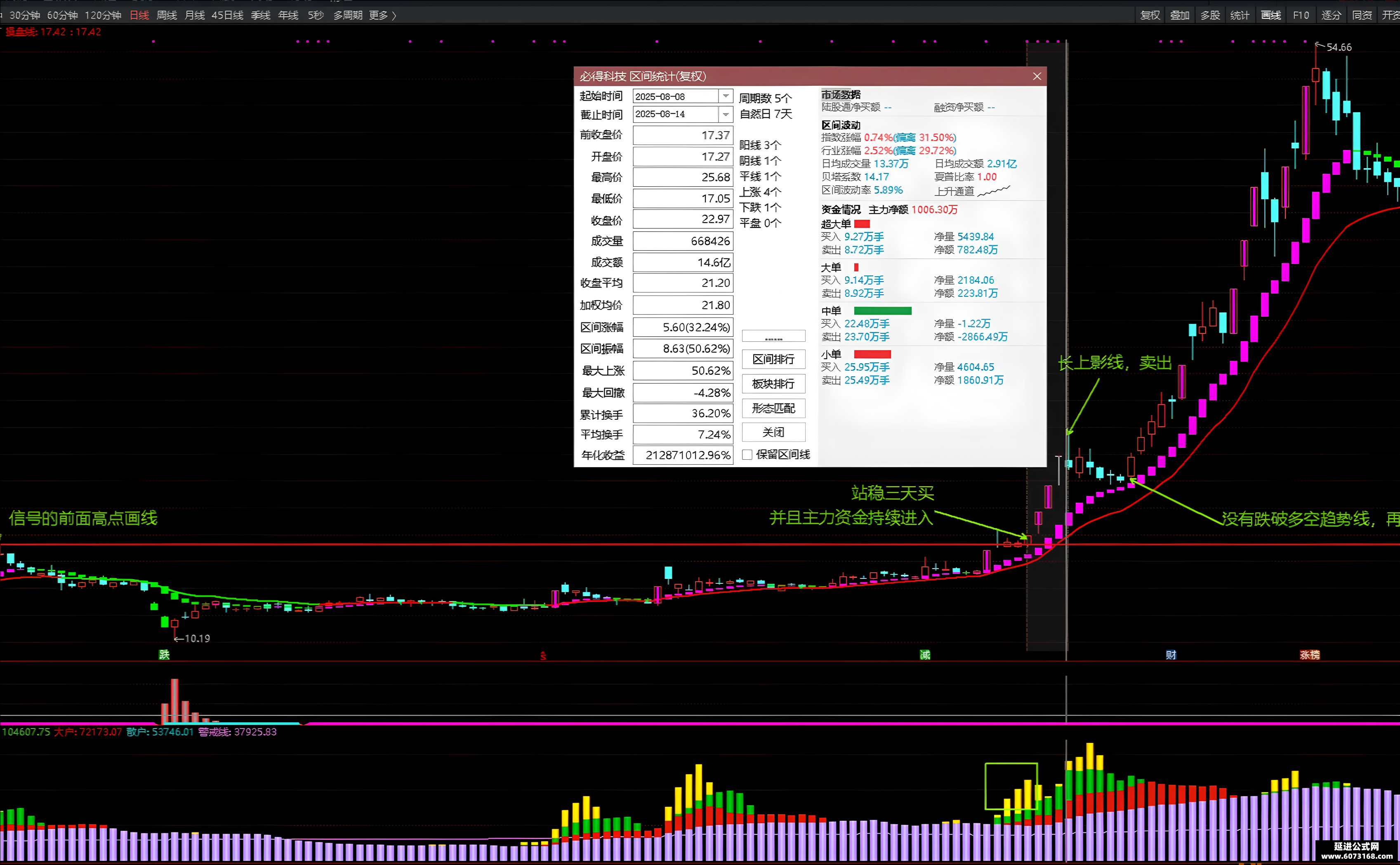Screen dimensions: 1400x865
Task: Click the 区间排行 button
Action: pyautogui.click(x=773, y=359)
